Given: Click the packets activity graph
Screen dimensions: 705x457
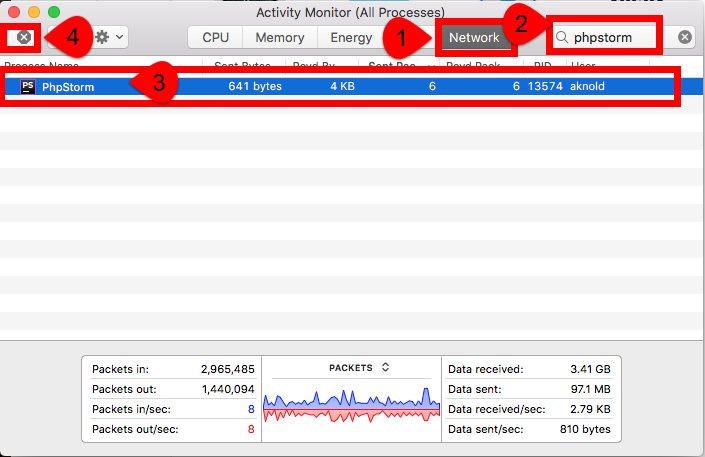Looking at the screenshot, I should point(351,407).
